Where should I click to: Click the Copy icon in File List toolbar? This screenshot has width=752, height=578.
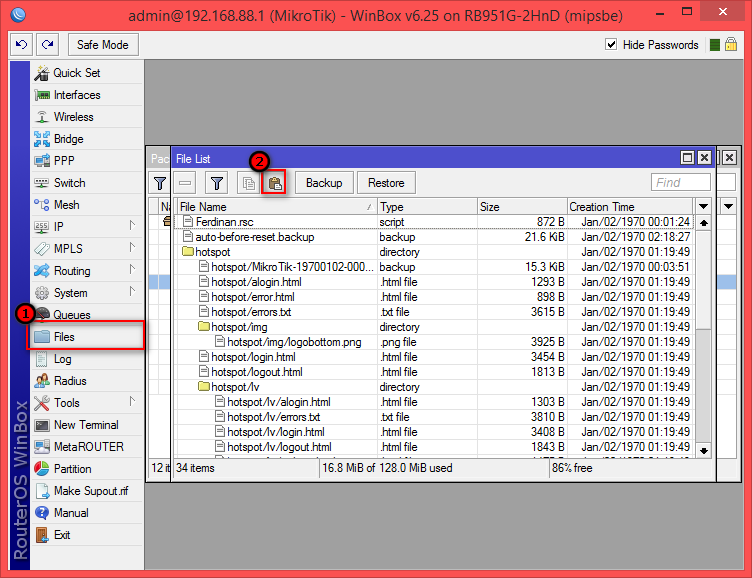click(248, 183)
